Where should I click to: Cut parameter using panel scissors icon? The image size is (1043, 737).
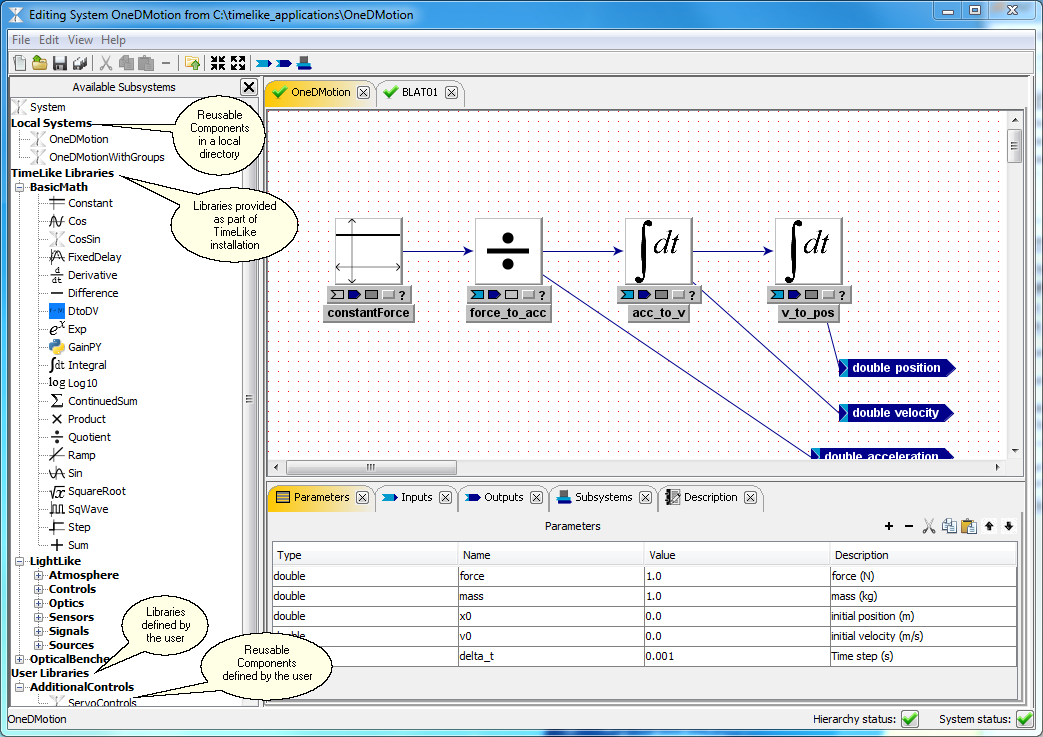point(929,526)
